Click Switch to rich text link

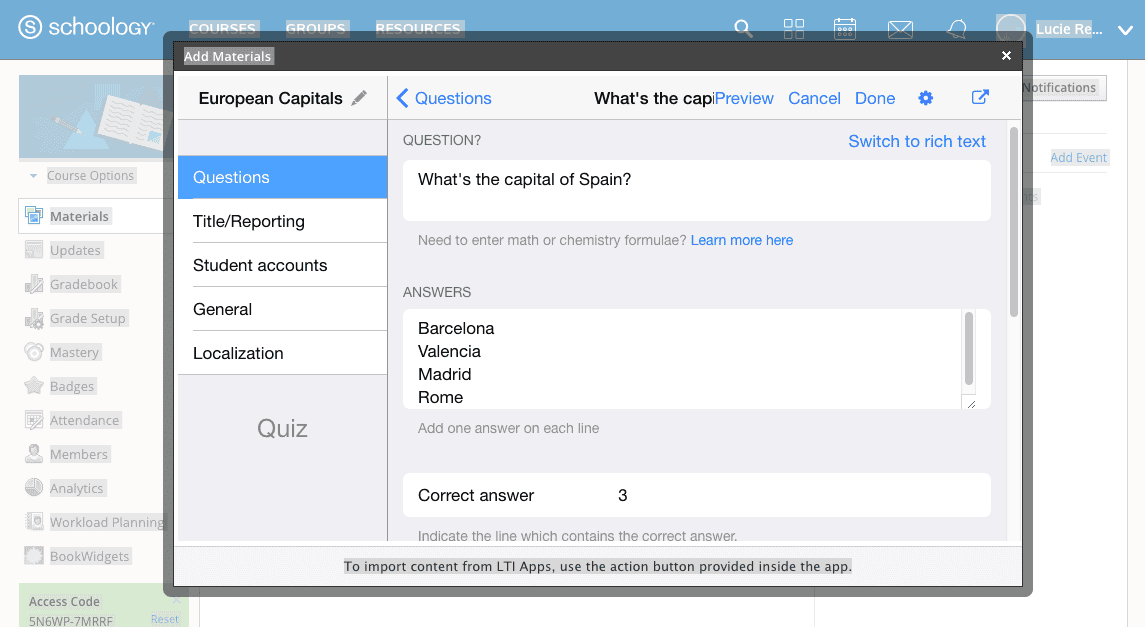pos(916,142)
